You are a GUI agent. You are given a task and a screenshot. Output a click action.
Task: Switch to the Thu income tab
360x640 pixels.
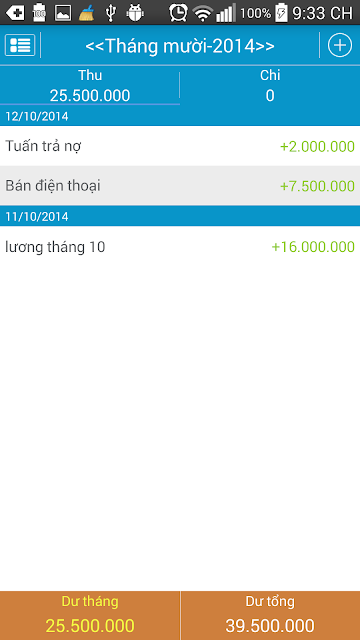tap(90, 85)
